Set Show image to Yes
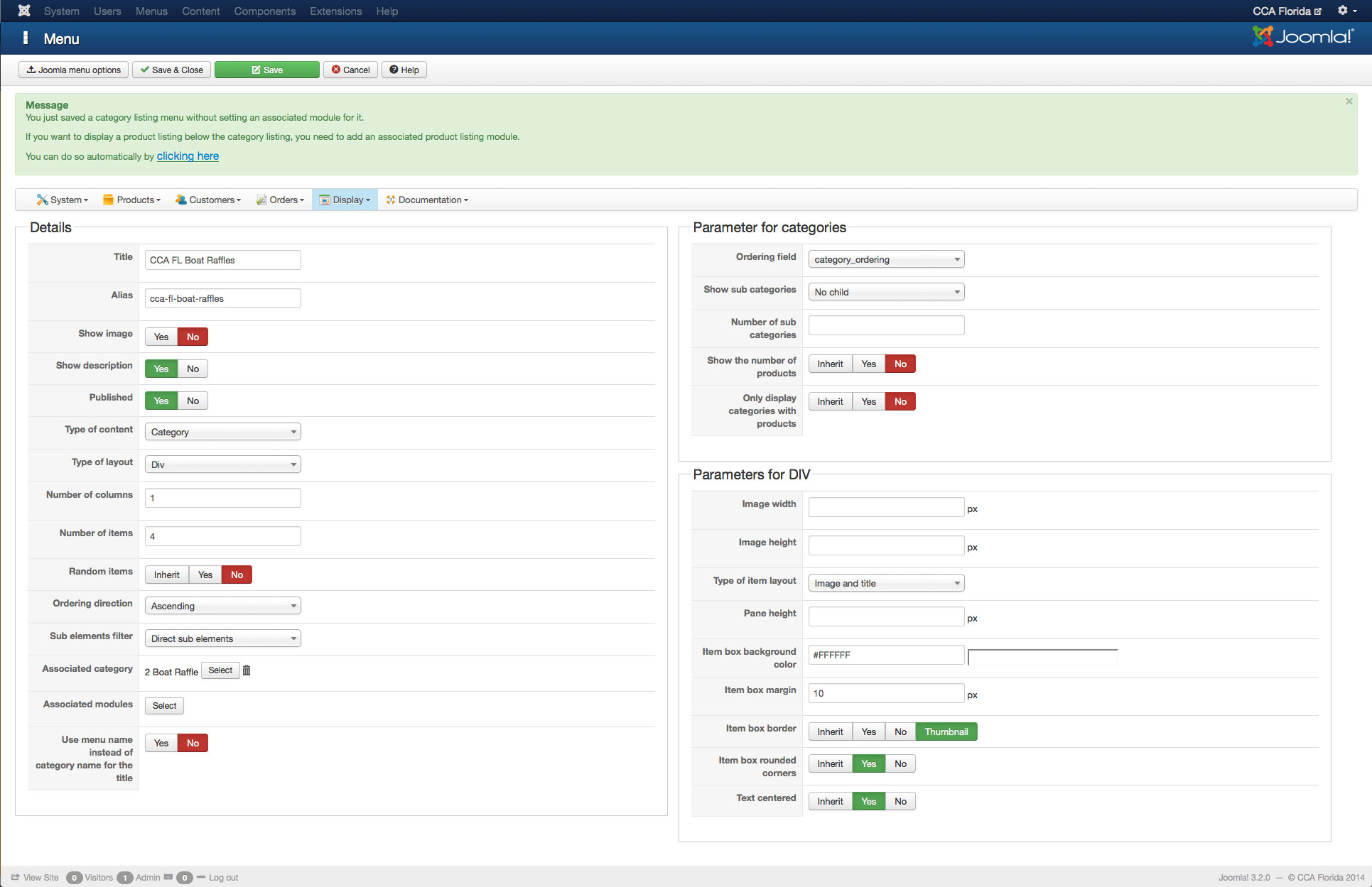The height and width of the screenshot is (887, 1372). click(161, 337)
